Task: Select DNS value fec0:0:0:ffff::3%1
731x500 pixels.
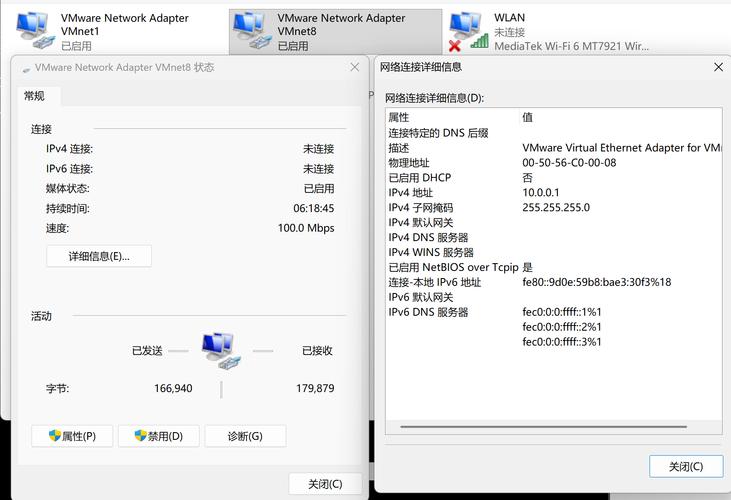Action: coord(562,342)
